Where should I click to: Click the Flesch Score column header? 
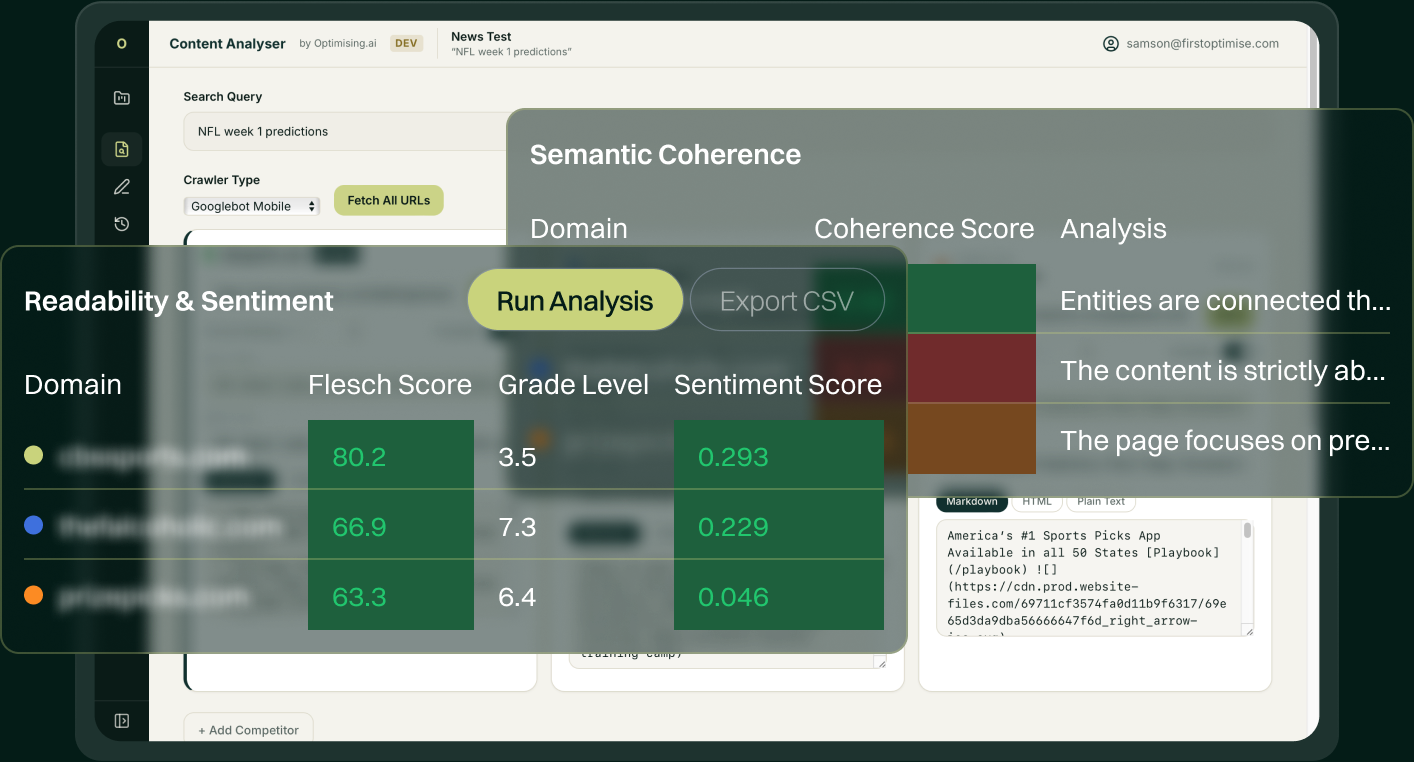click(x=390, y=385)
